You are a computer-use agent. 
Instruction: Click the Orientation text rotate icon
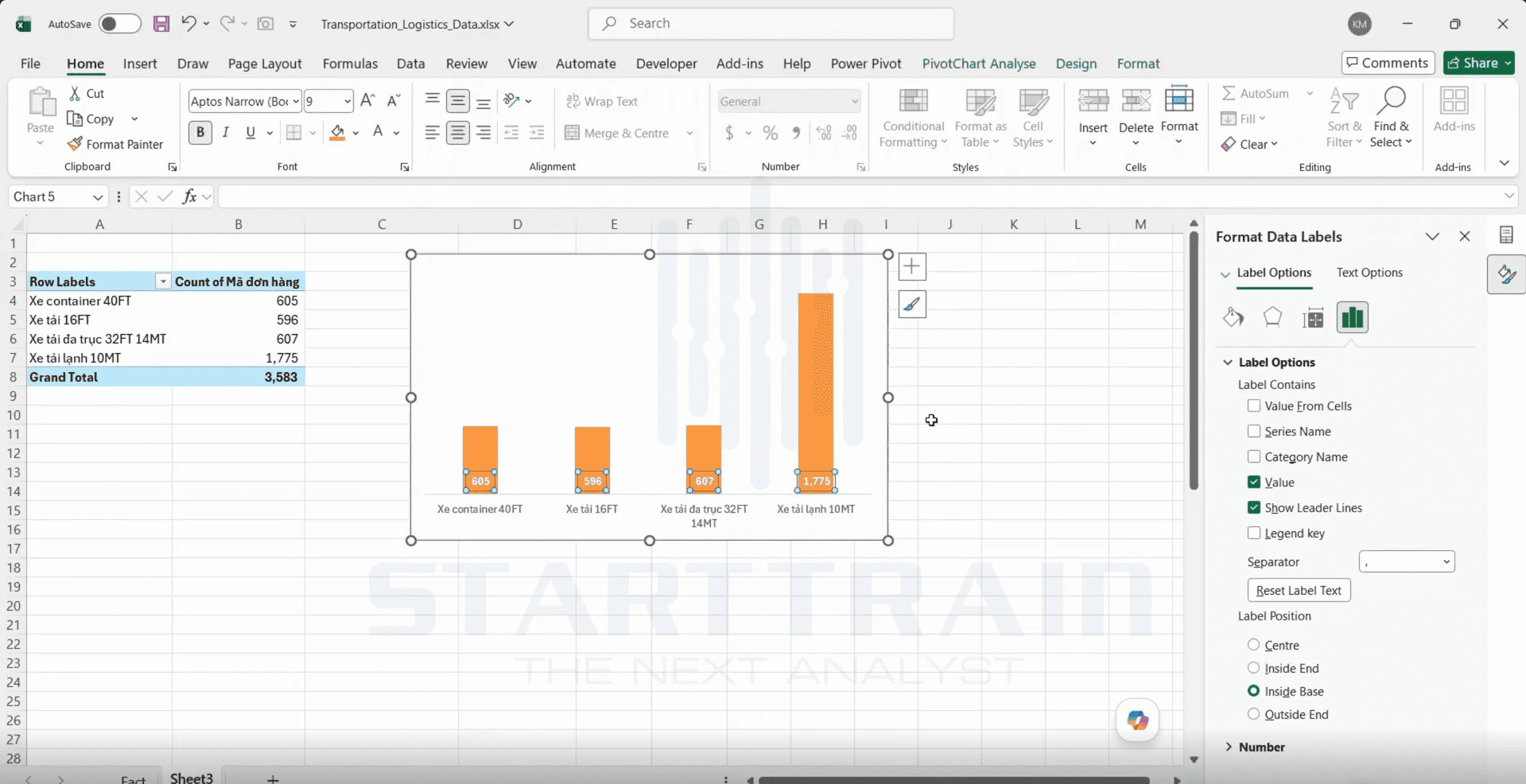pyautogui.click(x=511, y=101)
